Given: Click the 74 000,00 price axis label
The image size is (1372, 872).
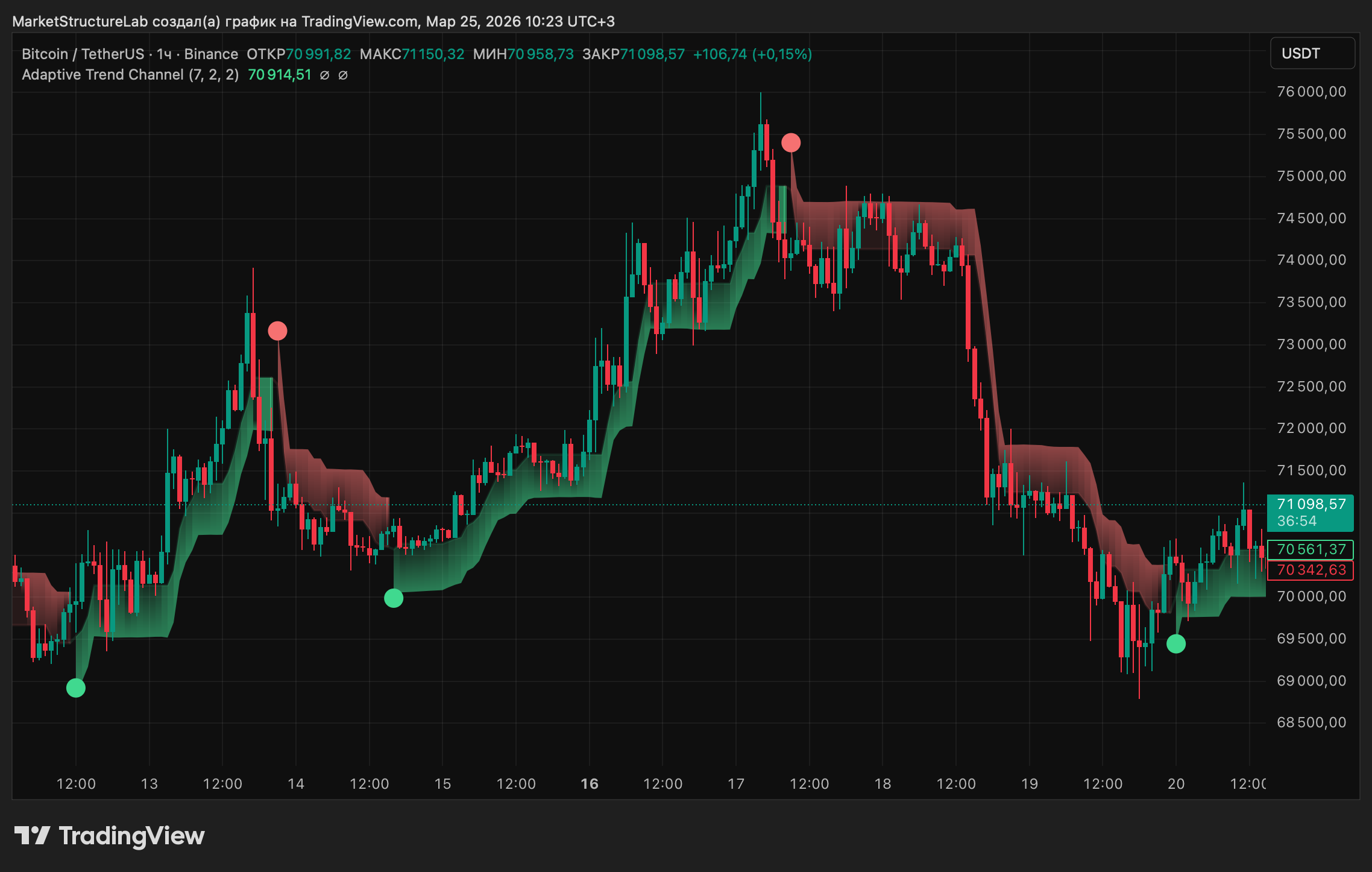Looking at the screenshot, I should [x=1311, y=260].
